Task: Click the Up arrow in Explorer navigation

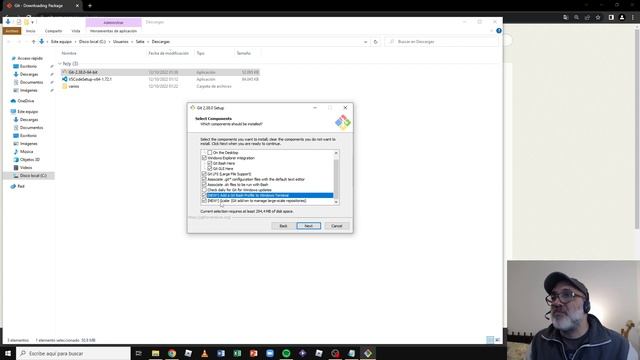Action: [33, 42]
